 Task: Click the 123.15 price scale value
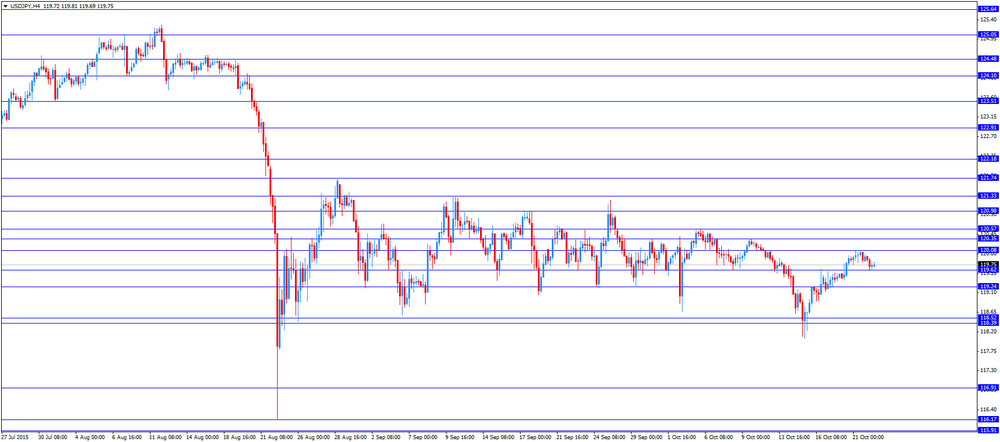point(987,117)
